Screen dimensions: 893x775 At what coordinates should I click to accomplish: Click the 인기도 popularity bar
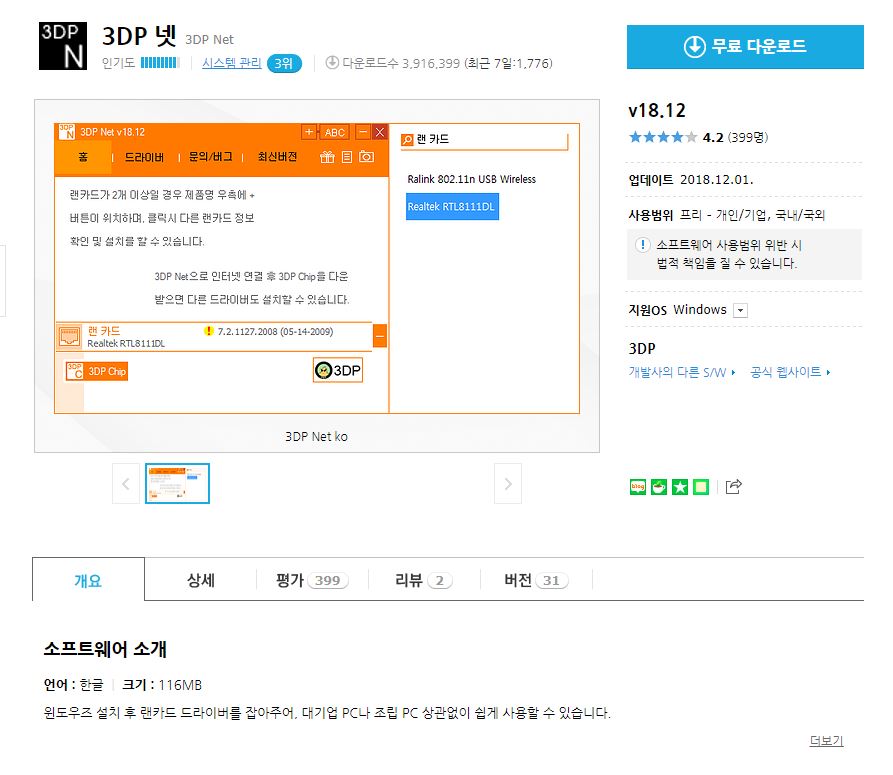pos(160,63)
